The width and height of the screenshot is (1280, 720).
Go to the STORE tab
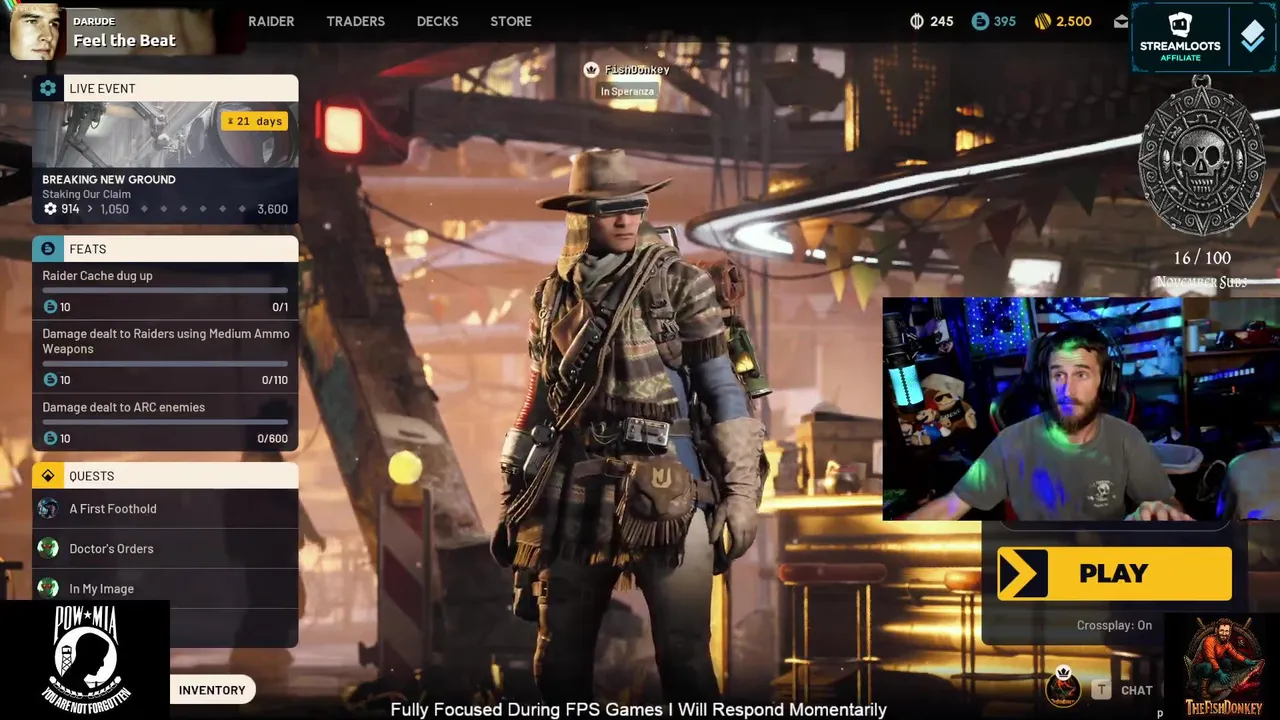coord(511,21)
